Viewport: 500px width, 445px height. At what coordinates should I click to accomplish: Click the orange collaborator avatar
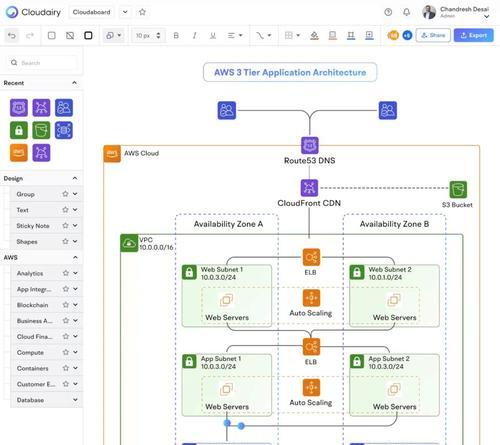point(393,35)
